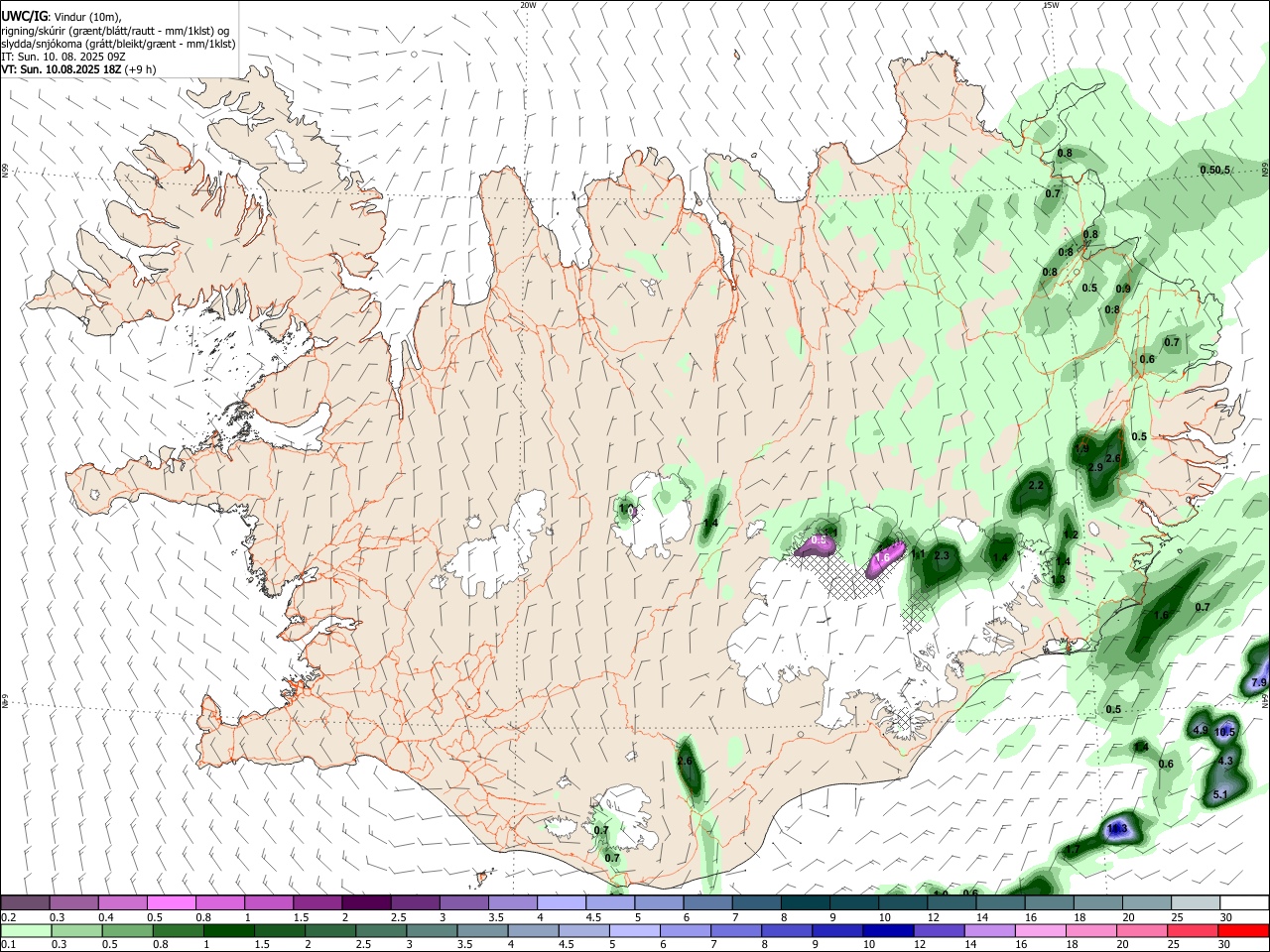Click the white 30 swatch in upper legend row
The width and height of the screenshot is (1270, 952).
coord(1242,902)
